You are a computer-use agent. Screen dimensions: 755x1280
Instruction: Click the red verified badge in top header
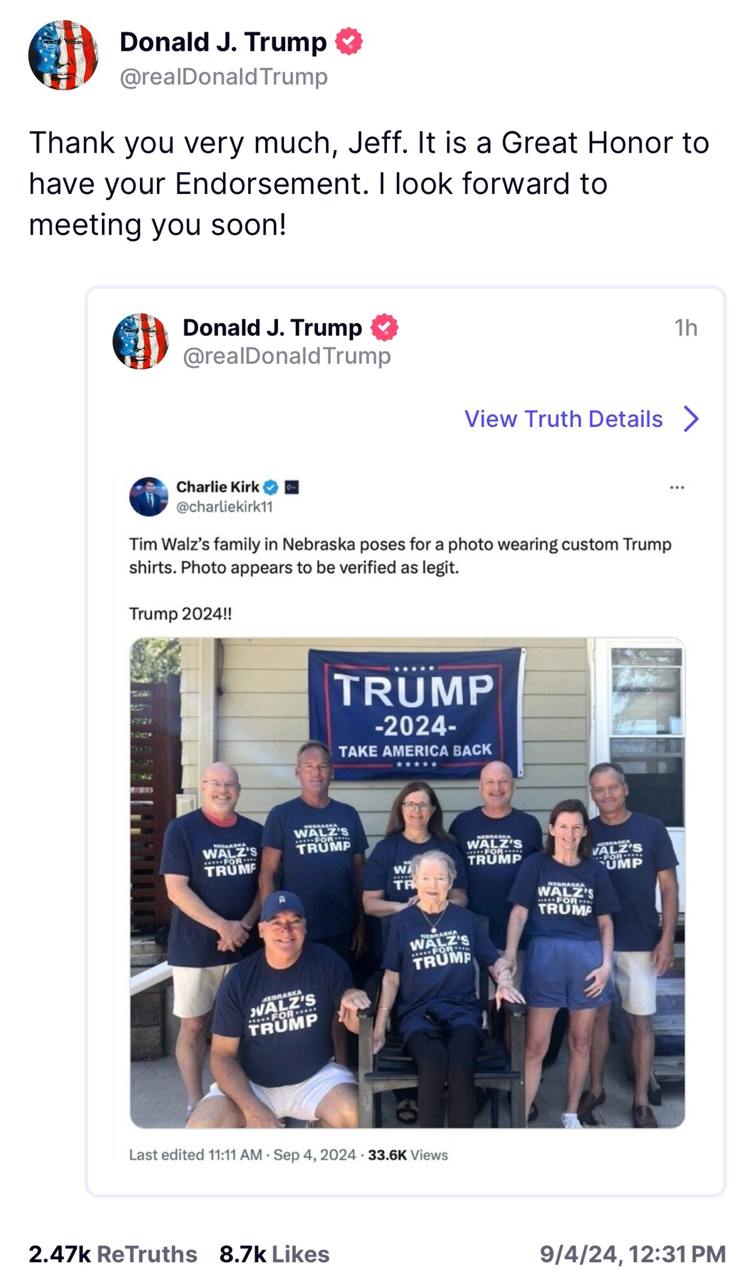click(348, 42)
